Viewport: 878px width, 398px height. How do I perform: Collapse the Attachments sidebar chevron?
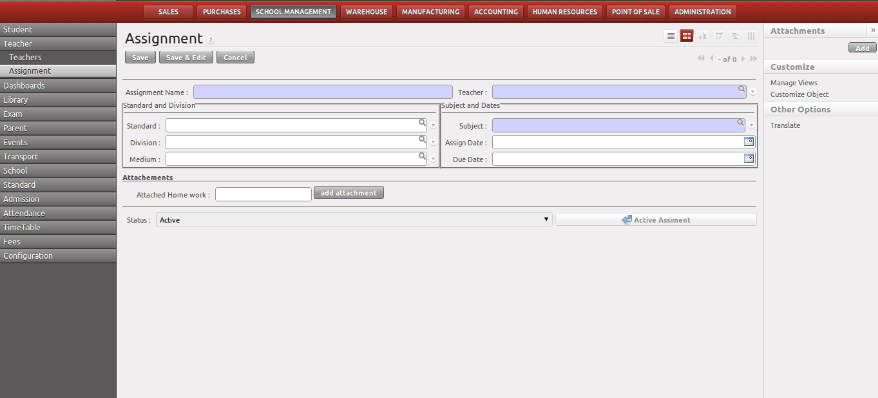pyautogui.click(x=872, y=30)
